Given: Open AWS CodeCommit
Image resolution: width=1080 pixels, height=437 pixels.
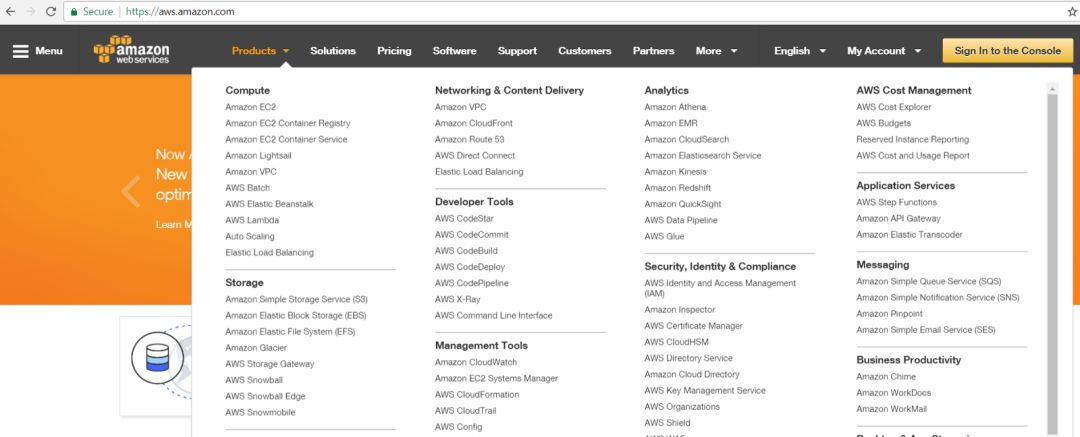Looking at the screenshot, I should click(x=472, y=234).
